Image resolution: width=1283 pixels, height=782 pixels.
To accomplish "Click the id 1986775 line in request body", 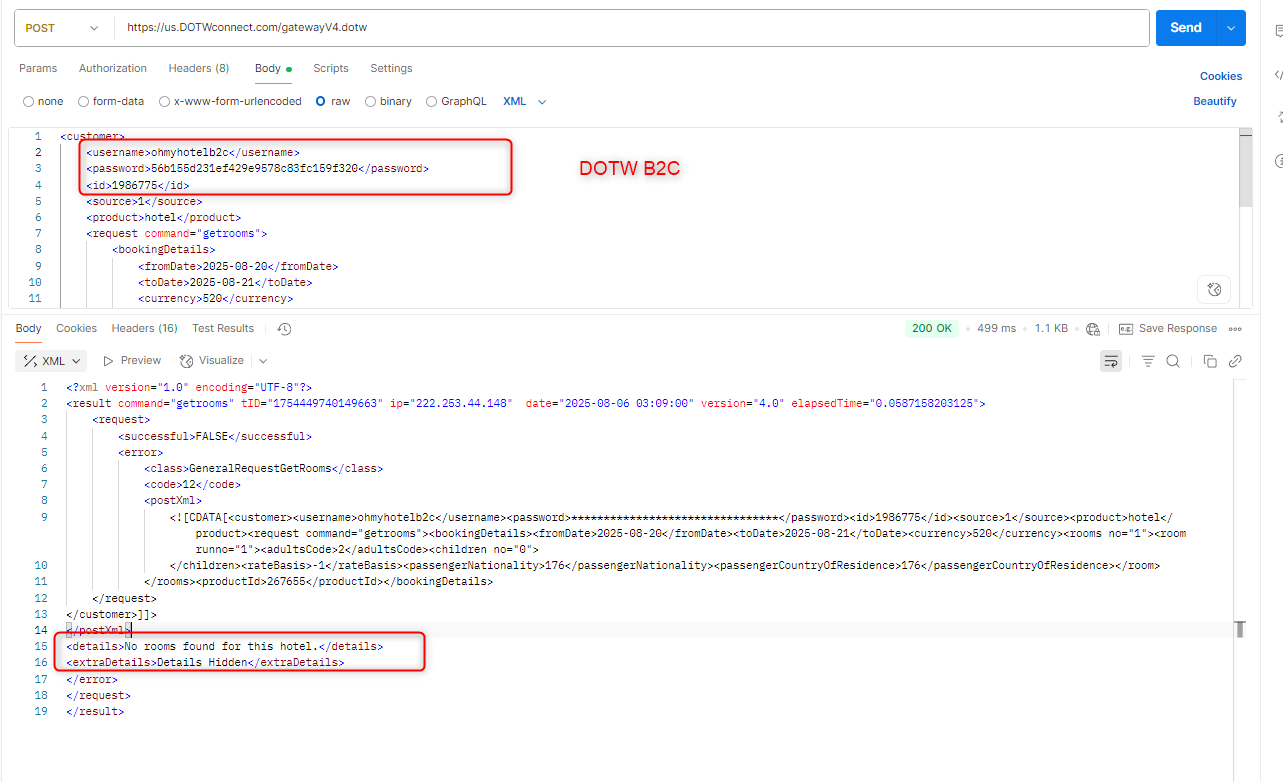I will click(x=137, y=185).
